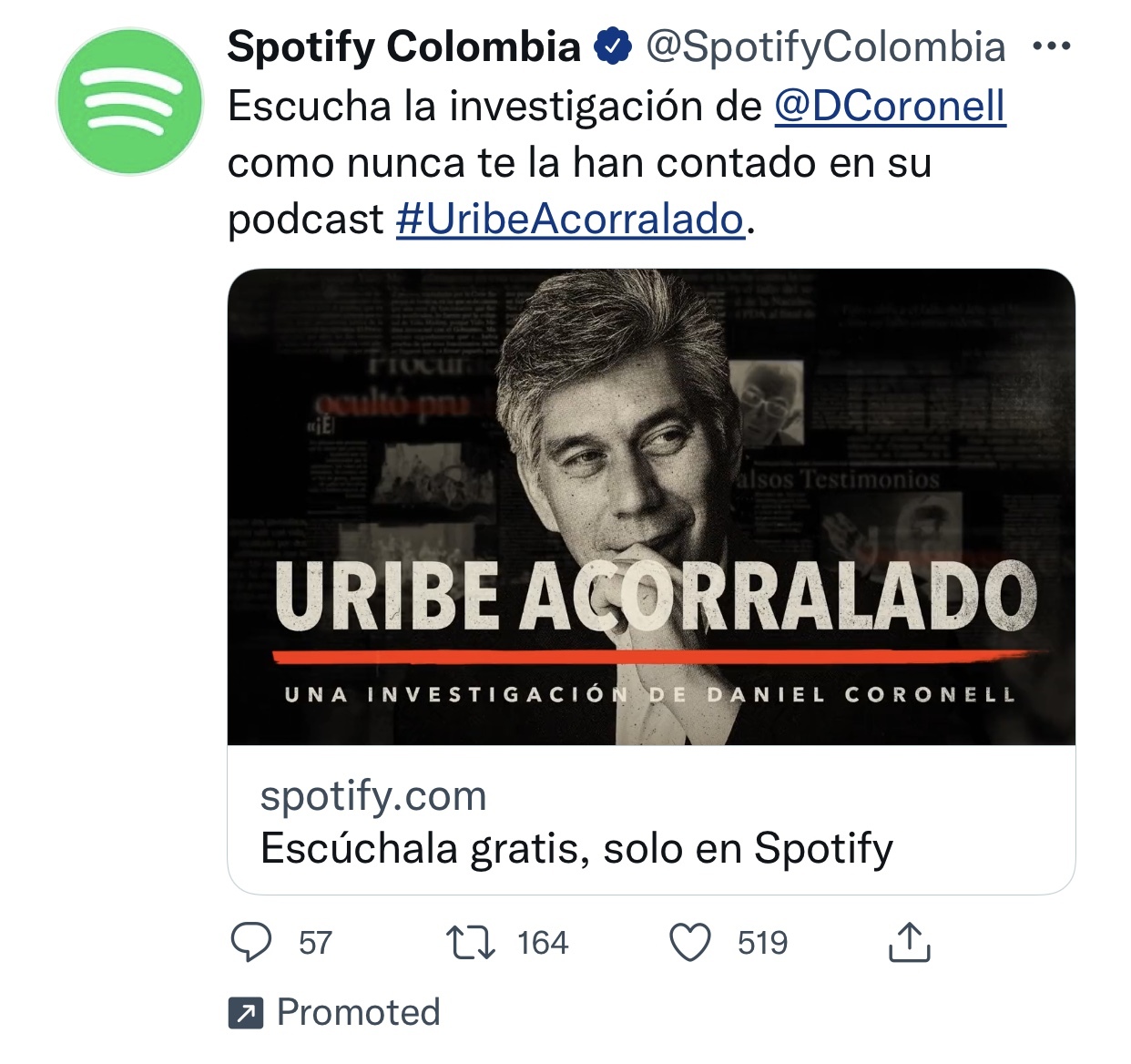Click the share upload icon
The height and width of the screenshot is (1064, 1131).
pyautogui.click(x=909, y=942)
